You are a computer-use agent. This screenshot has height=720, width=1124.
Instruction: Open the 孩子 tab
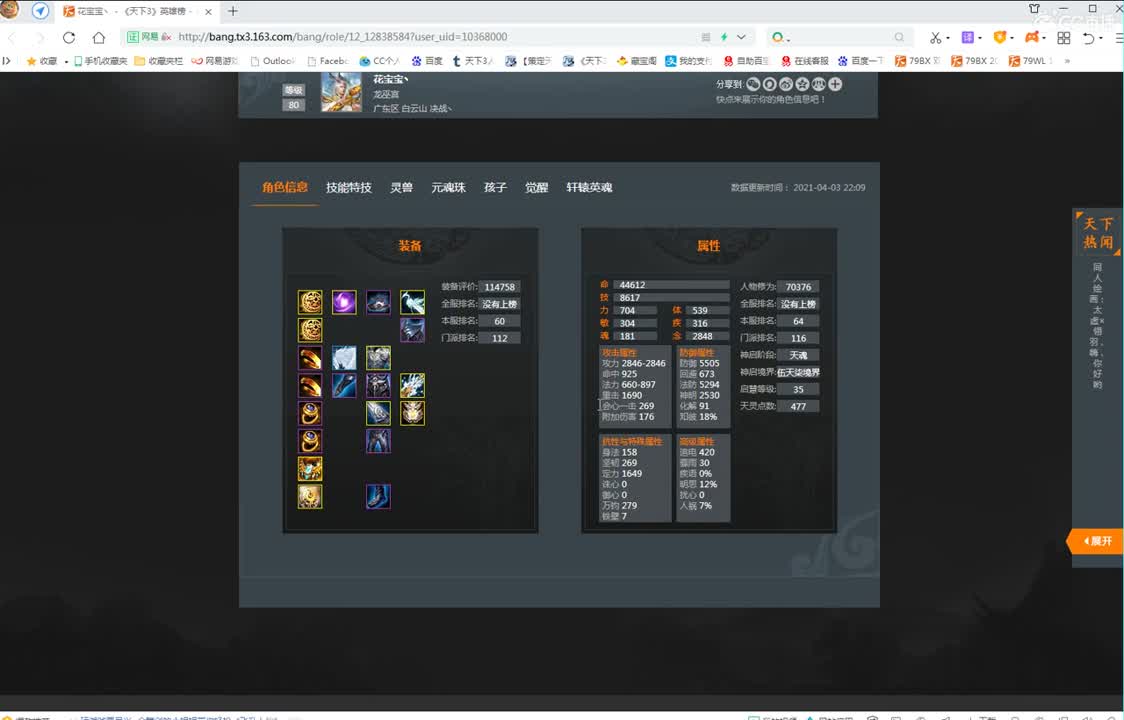495,187
